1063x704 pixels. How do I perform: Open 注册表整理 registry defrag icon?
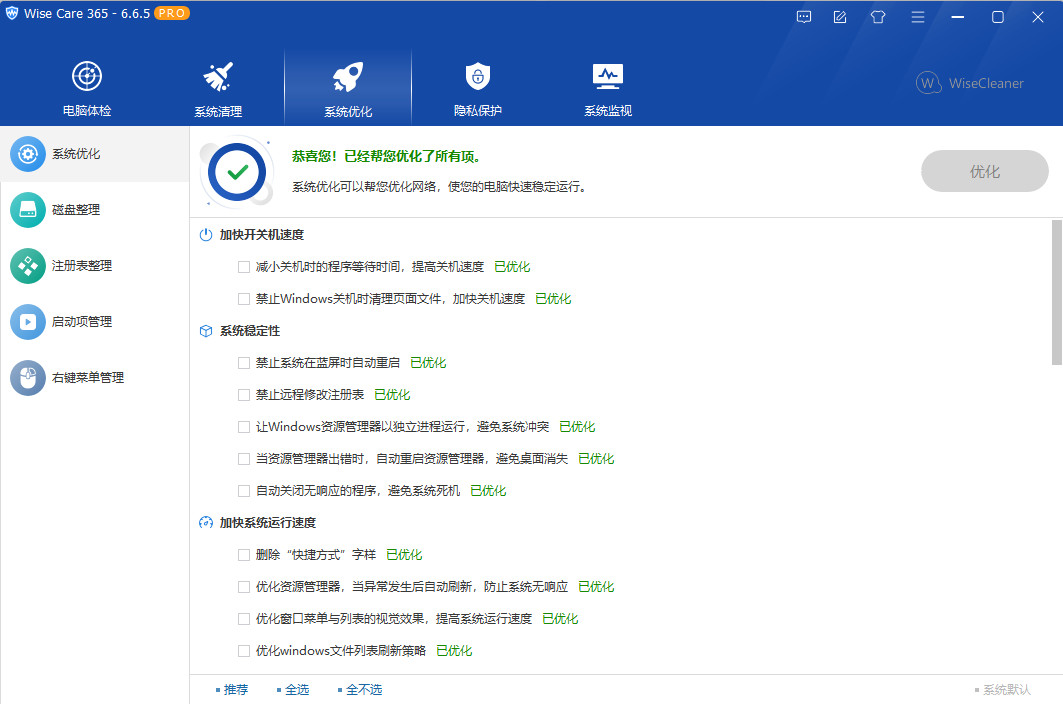[x=28, y=266]
